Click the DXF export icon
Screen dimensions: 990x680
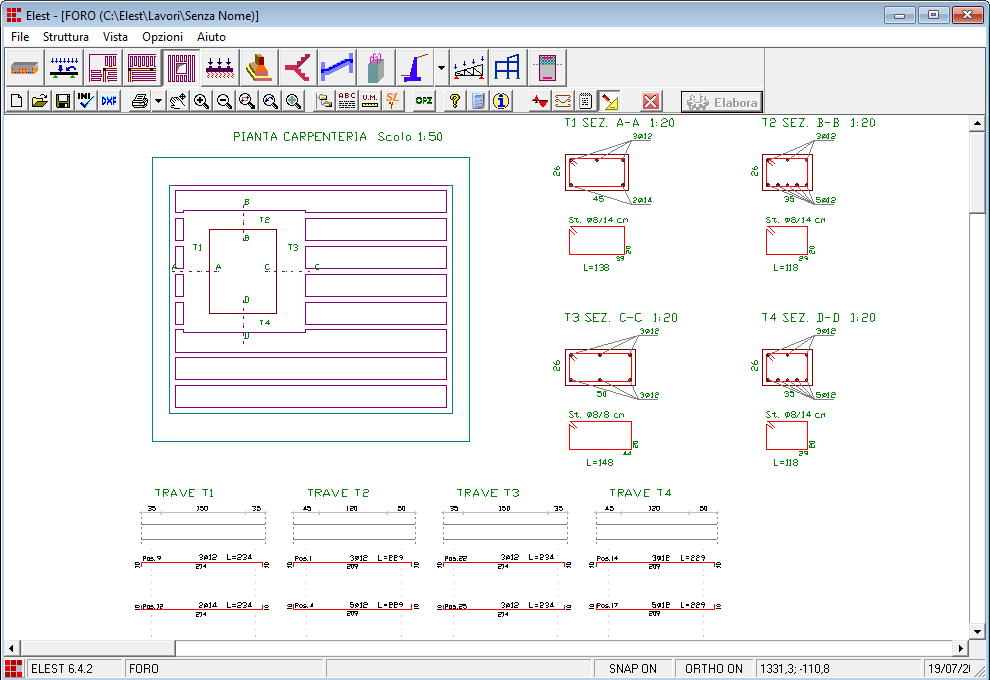click(x=109, y=101)
